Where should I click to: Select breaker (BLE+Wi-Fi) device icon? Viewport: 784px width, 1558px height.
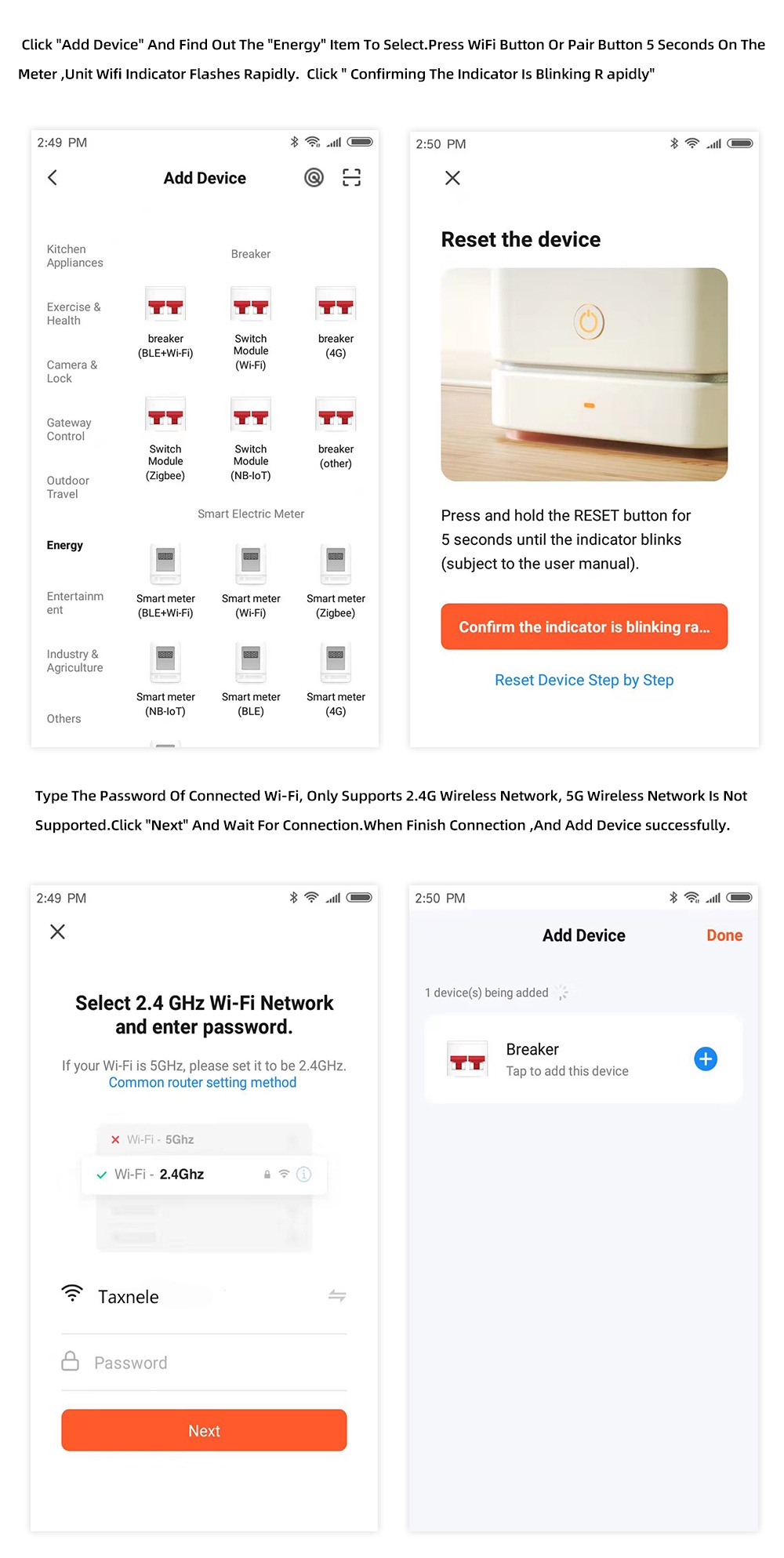(165, 306)
